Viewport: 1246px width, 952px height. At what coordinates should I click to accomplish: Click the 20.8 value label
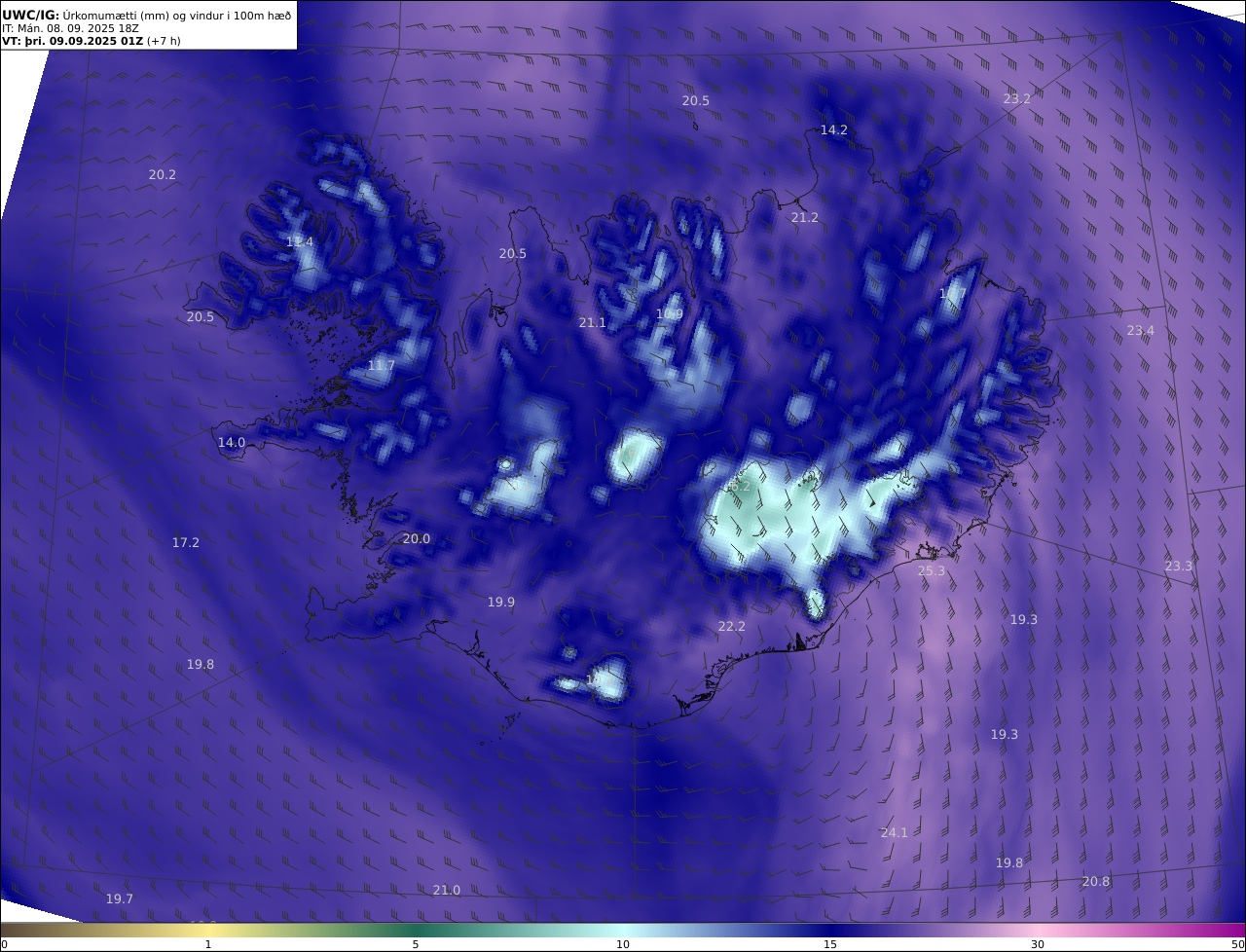[x=1095, y=882]
